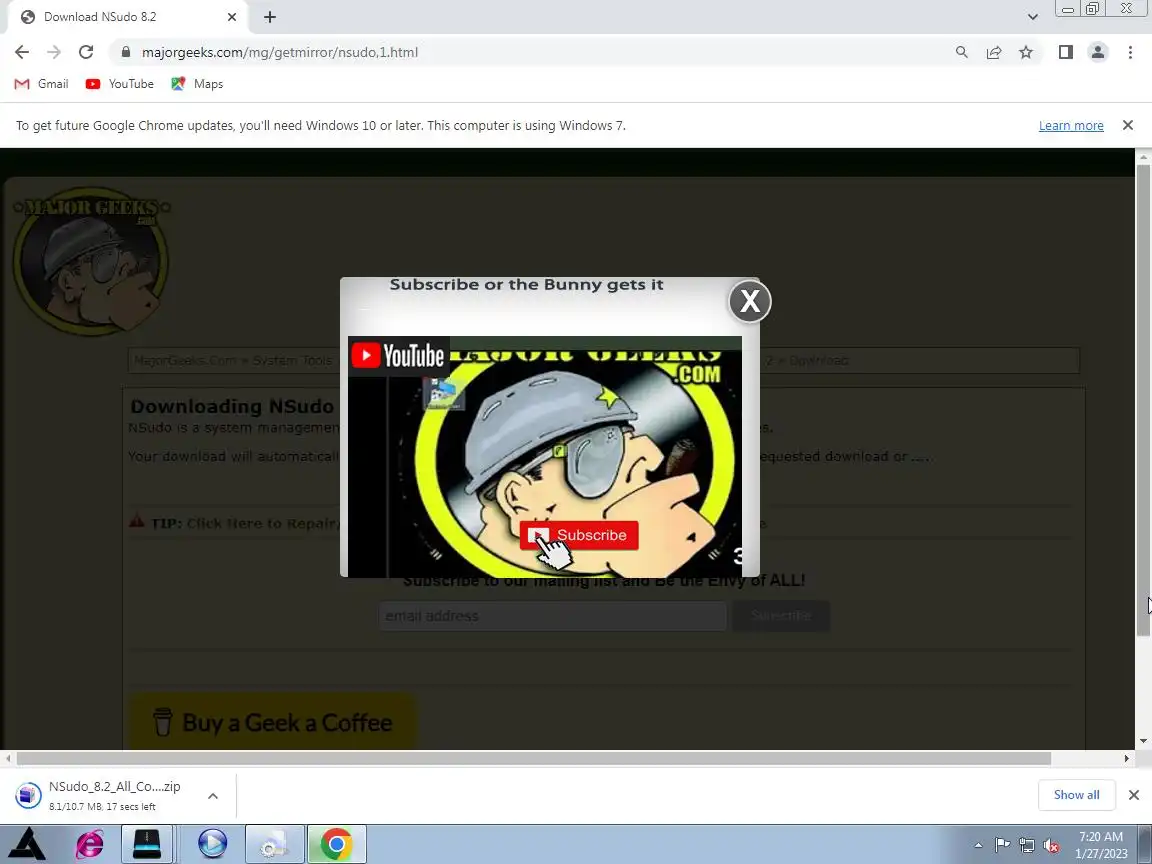1152x864 pixels.
Task: Click the scroll right arrow
Action: click(x=1127, y=758)
